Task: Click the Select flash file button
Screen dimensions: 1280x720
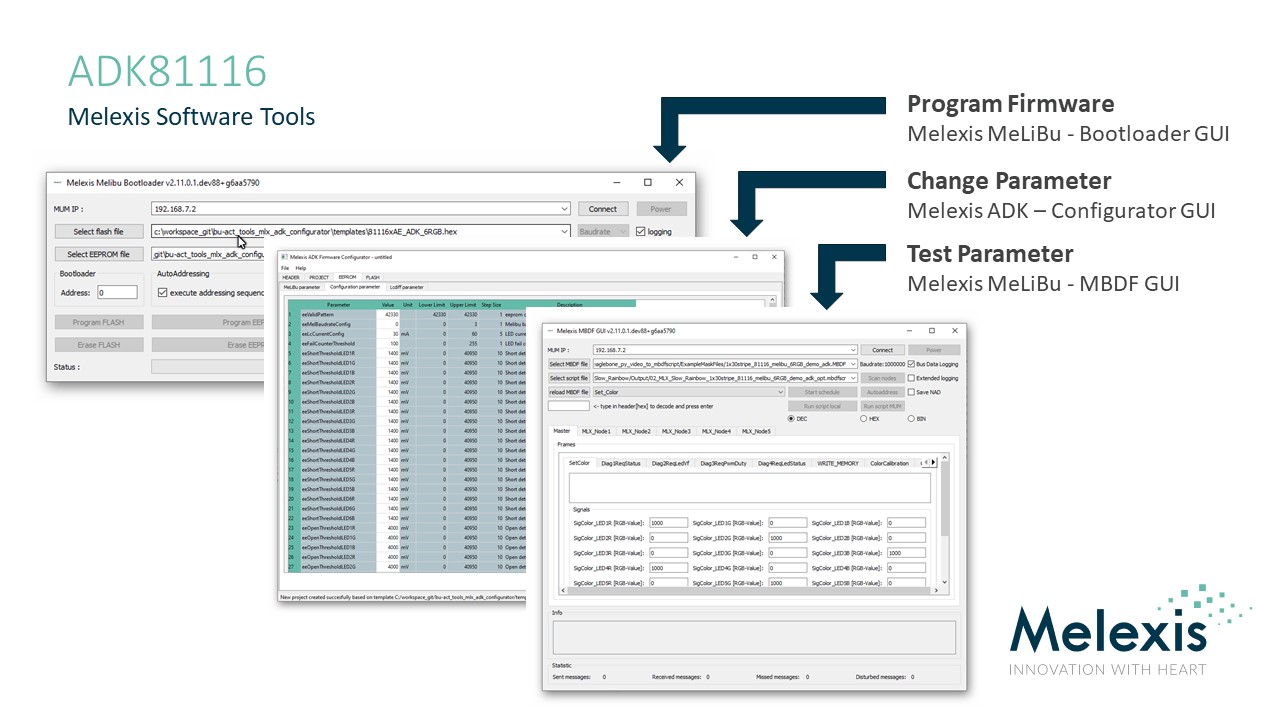Action: click(98, 231)
